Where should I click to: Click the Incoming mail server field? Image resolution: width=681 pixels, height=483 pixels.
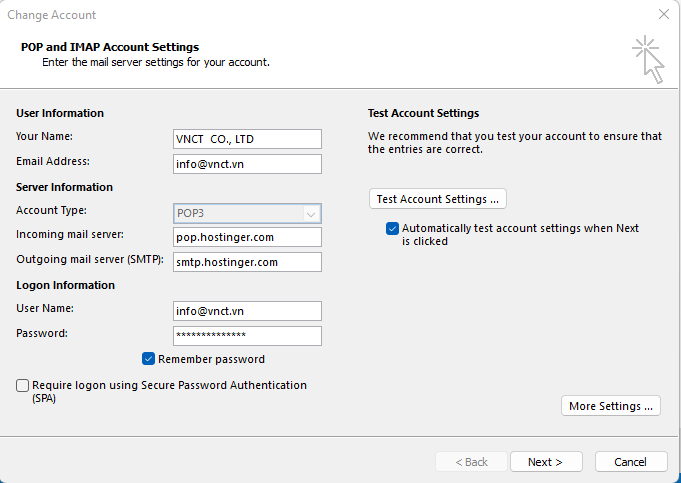tap(246, 237)
